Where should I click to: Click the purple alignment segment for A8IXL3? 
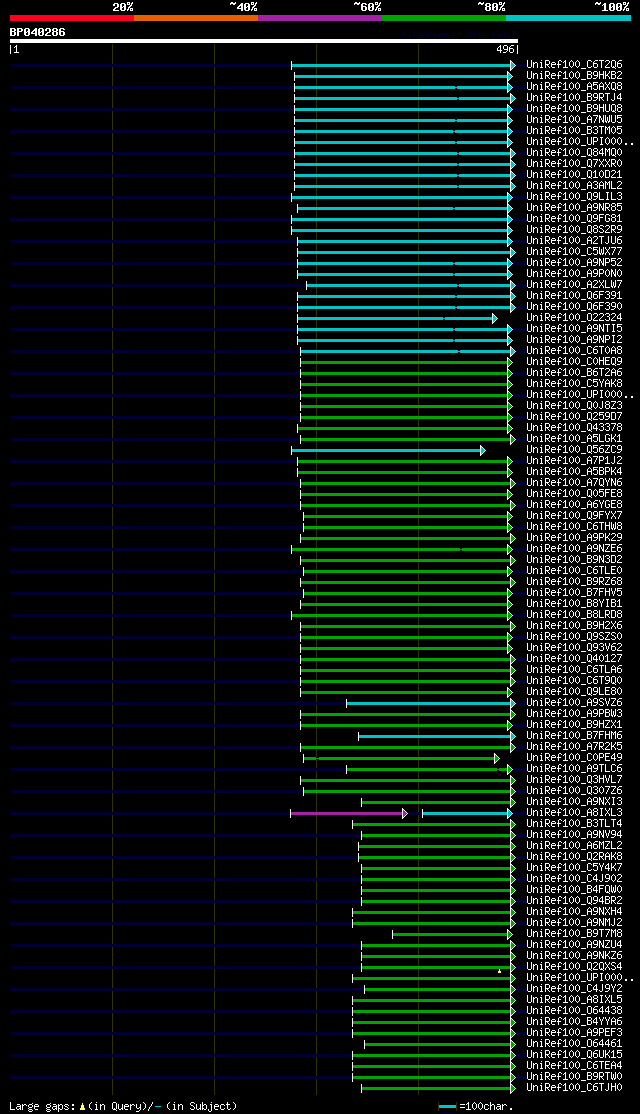pyautogui.click(x=349, y=813)
